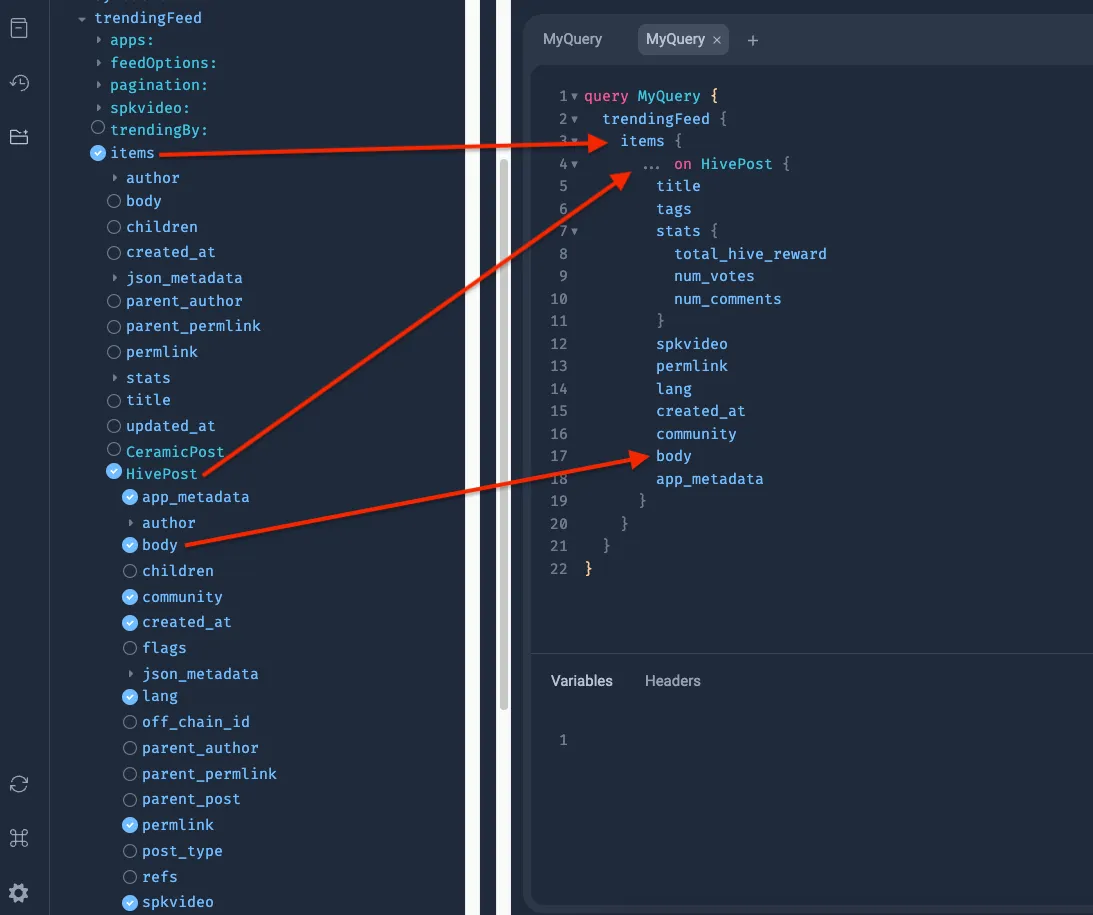Fold the trendingFeed block on line 2
The width and height of the screenshot is (1093, 915).
[x=574, y=119]
